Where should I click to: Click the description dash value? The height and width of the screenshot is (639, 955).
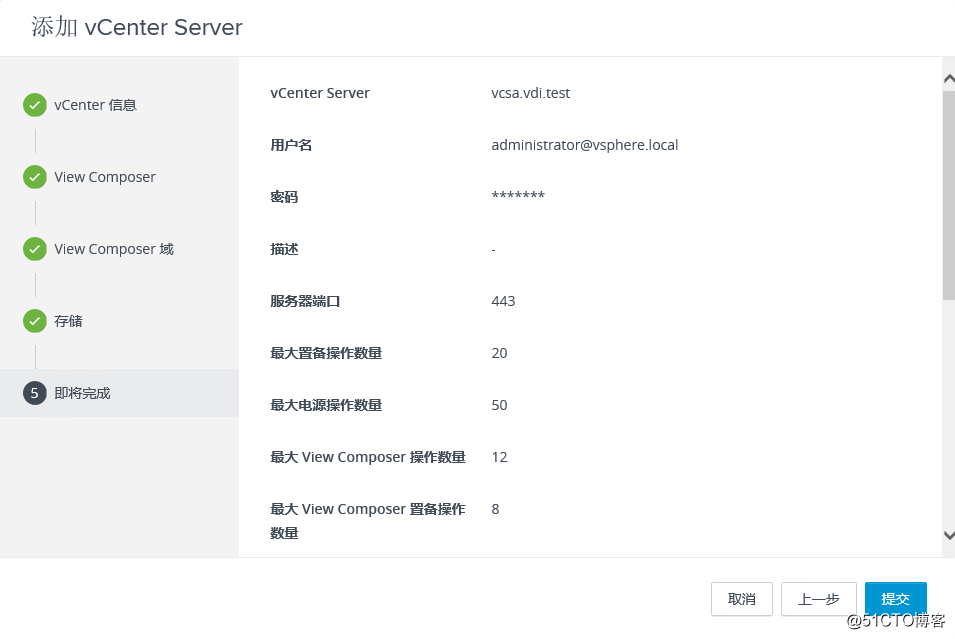pos(493,250)
